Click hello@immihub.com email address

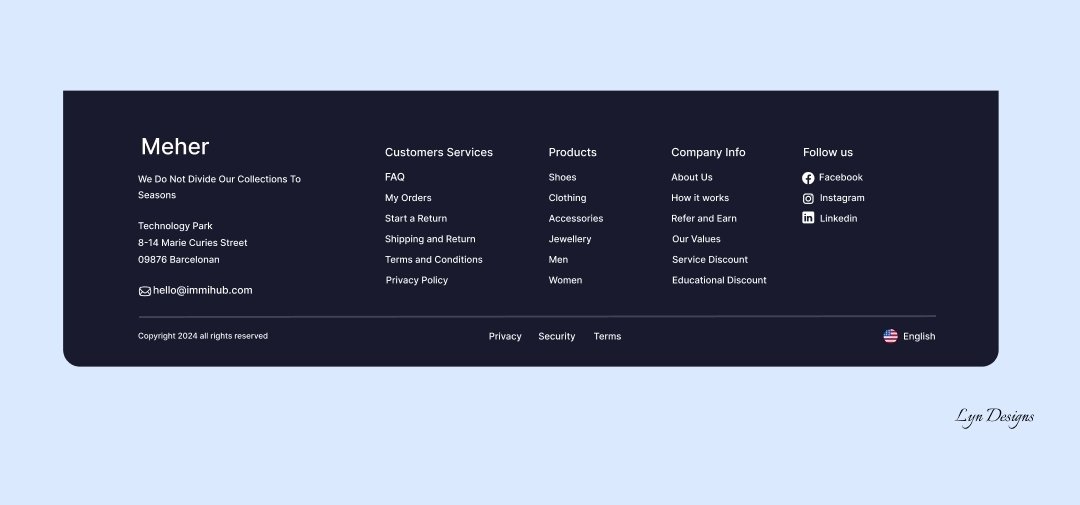(x=202, y=291)
